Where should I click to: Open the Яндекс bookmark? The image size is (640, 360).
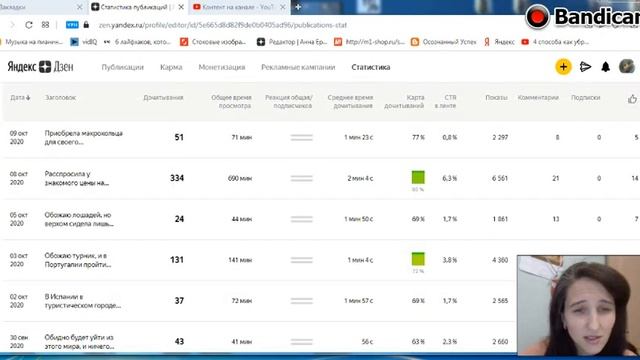pyautogui.click(x=499, y=42)
